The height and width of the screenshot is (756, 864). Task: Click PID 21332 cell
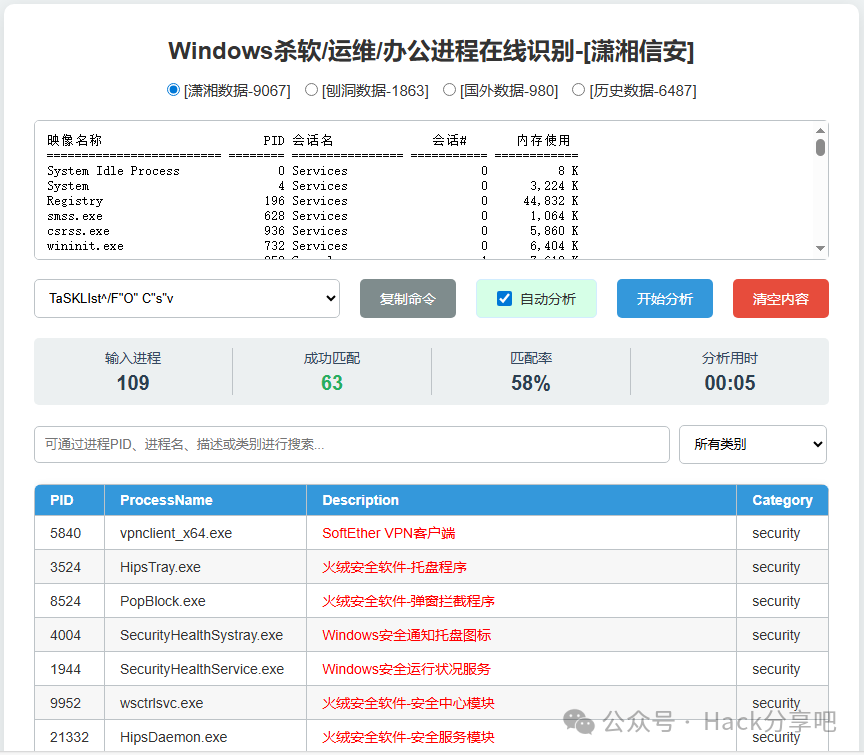(69, 736)
